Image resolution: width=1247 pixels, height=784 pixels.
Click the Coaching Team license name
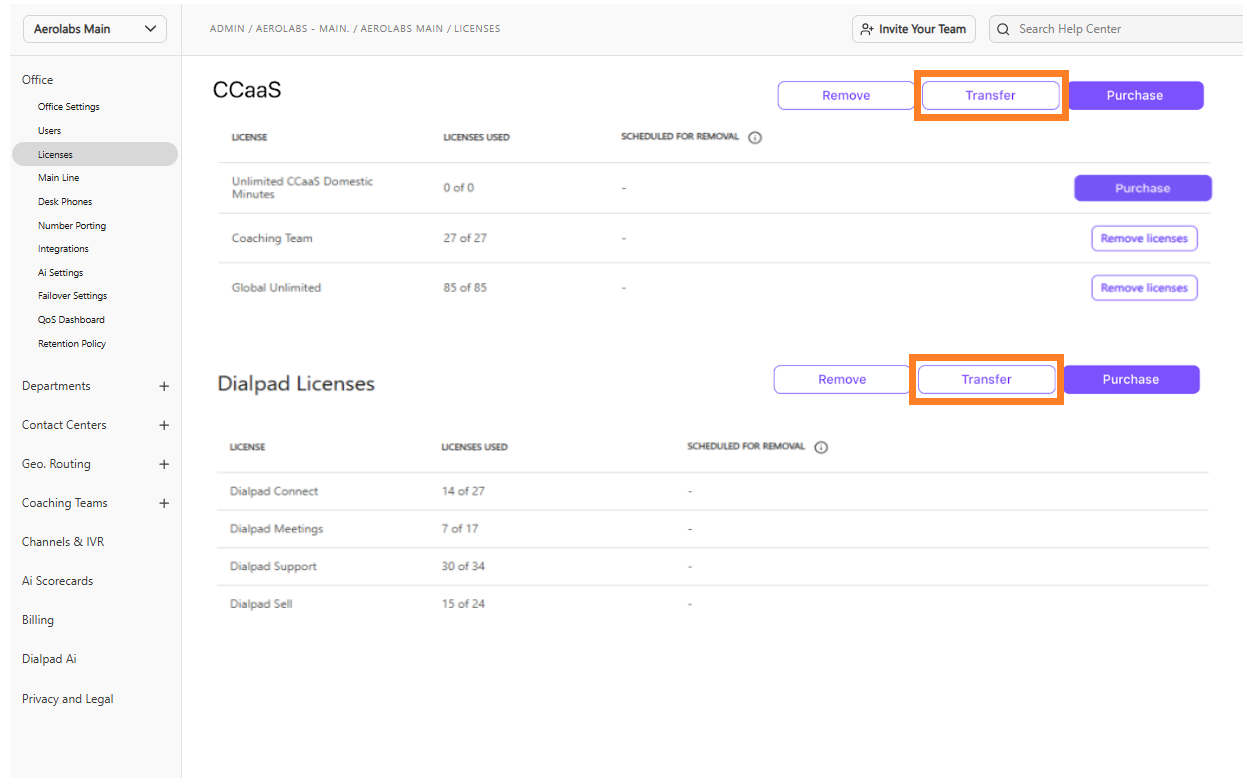click(x=272, y=239)
